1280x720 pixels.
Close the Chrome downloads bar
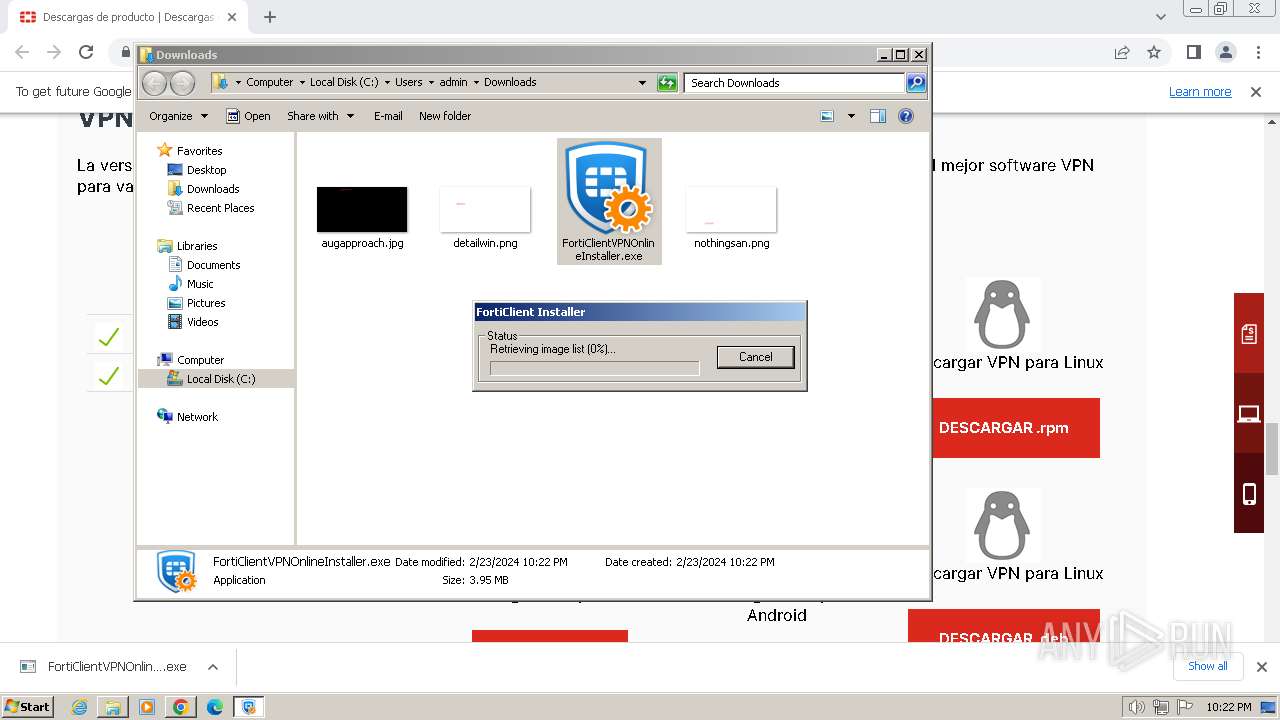[x=1261, y=667]
